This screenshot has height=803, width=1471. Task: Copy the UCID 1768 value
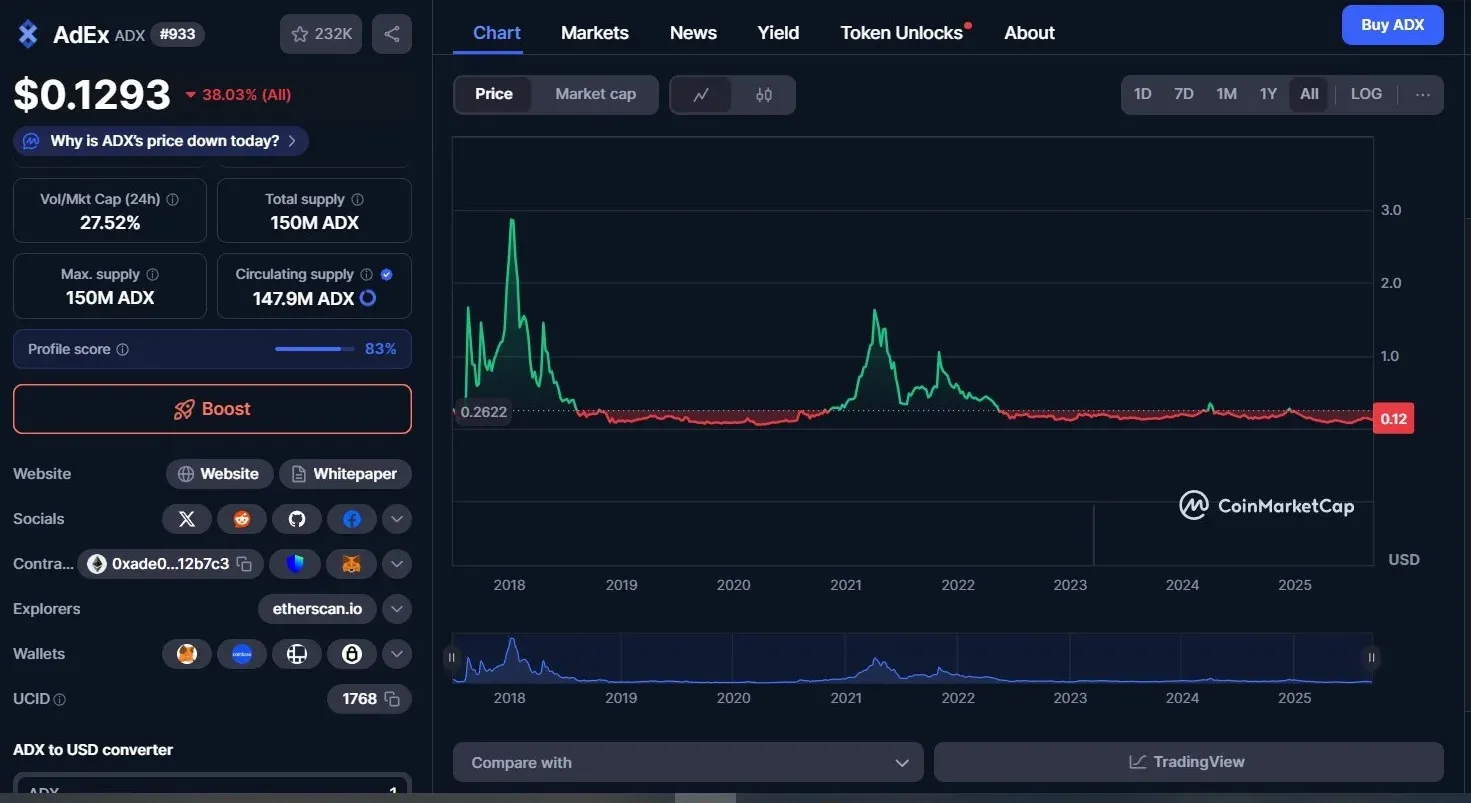(392, 699)
